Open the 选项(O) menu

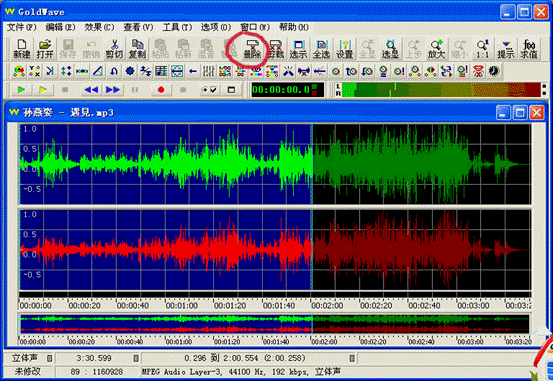(216, 27)
